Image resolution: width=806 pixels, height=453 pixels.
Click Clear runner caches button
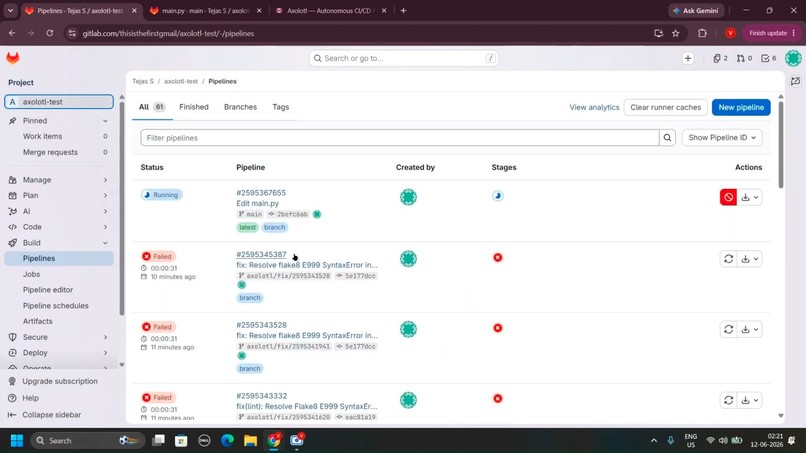point(665,107)
